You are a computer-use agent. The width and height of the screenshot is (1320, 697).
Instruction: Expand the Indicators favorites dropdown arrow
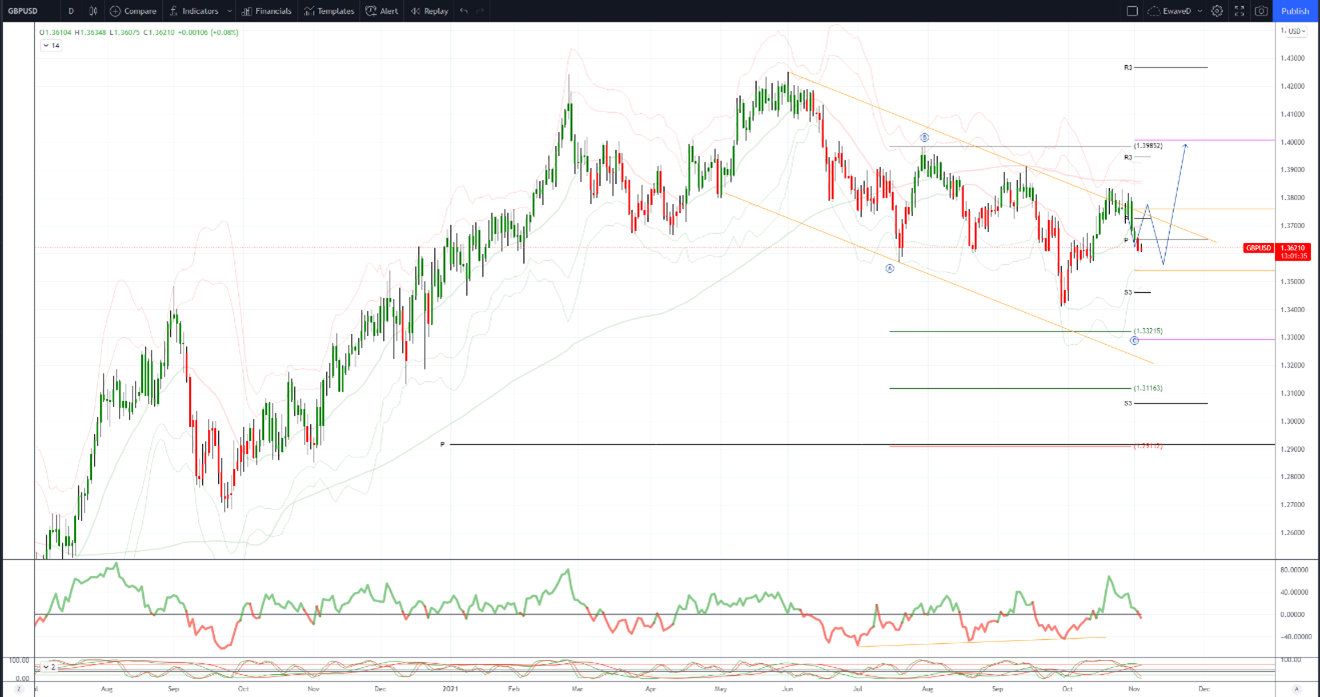(x=230, y=11)
